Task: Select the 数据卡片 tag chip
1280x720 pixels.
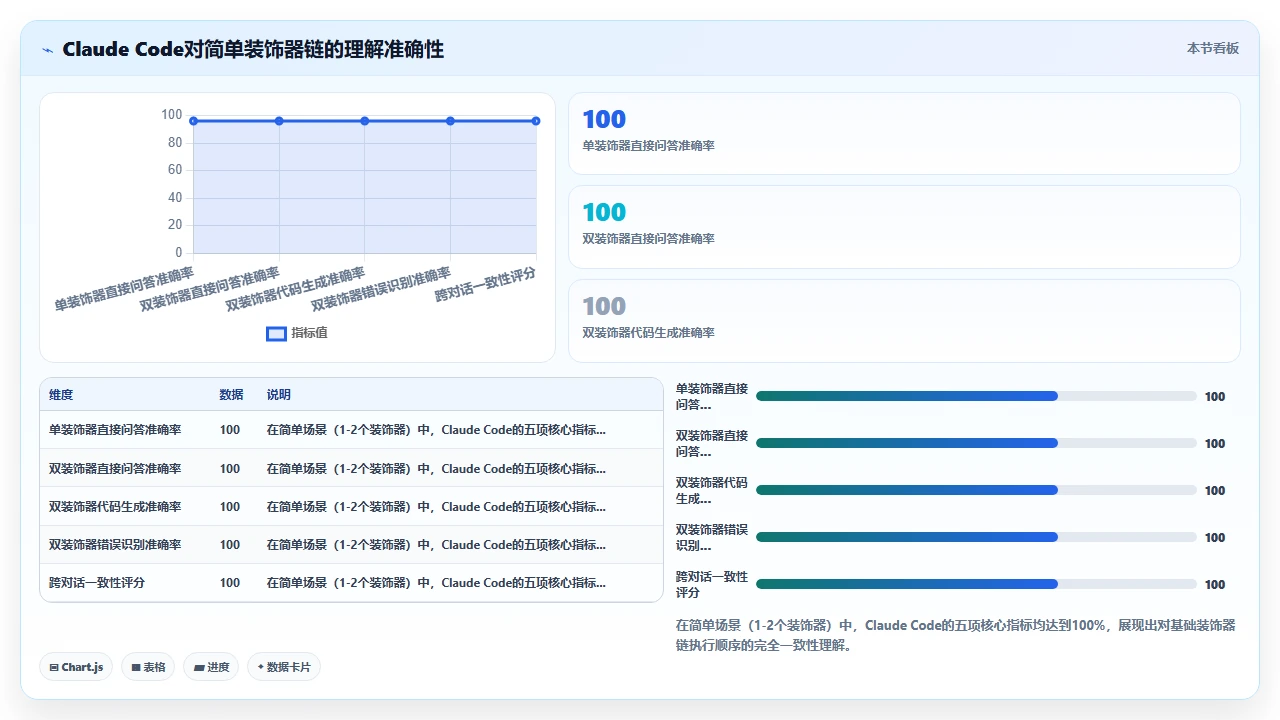Action: pyautogui.click(x=284, y=667)
